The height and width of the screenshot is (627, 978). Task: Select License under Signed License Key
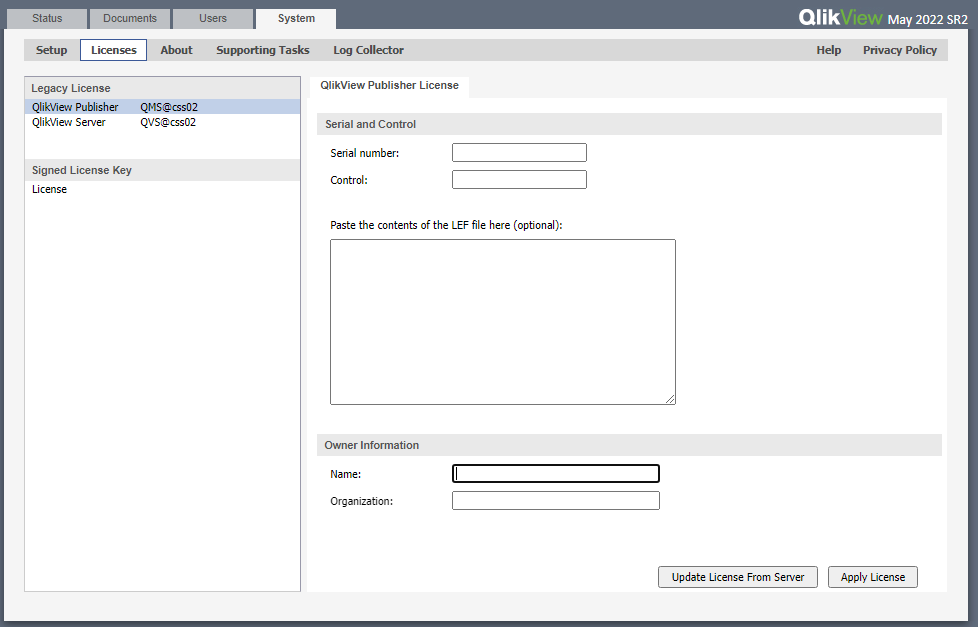click(49, 189)
